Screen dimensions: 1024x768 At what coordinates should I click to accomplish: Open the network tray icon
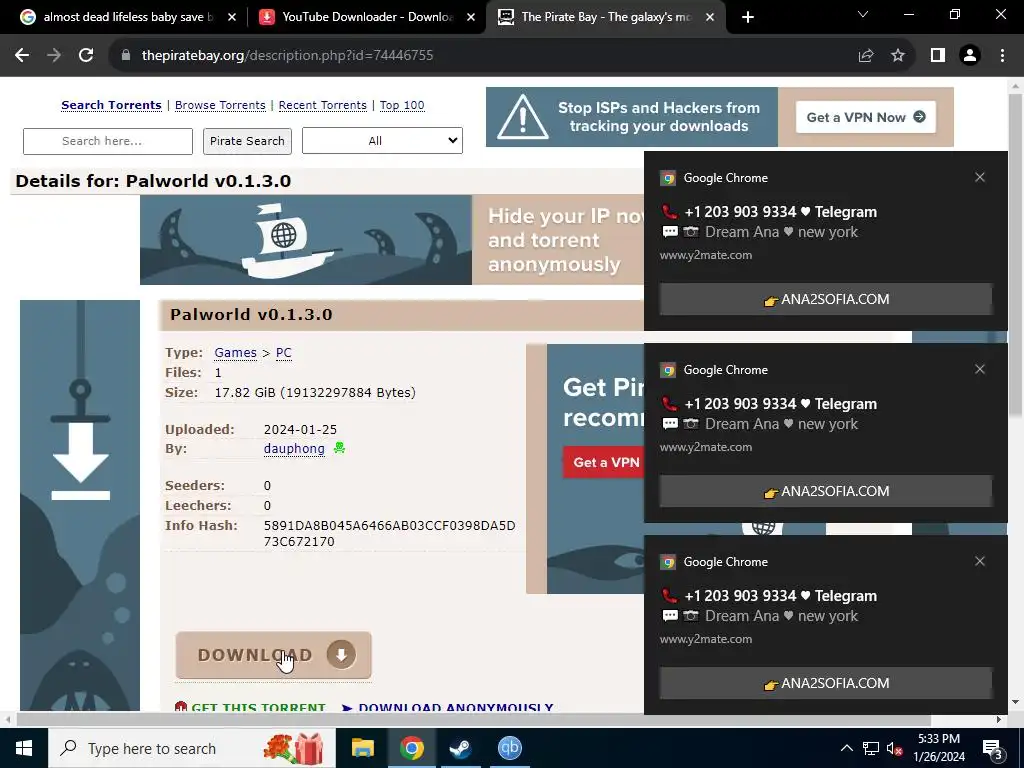click(871, 748)
